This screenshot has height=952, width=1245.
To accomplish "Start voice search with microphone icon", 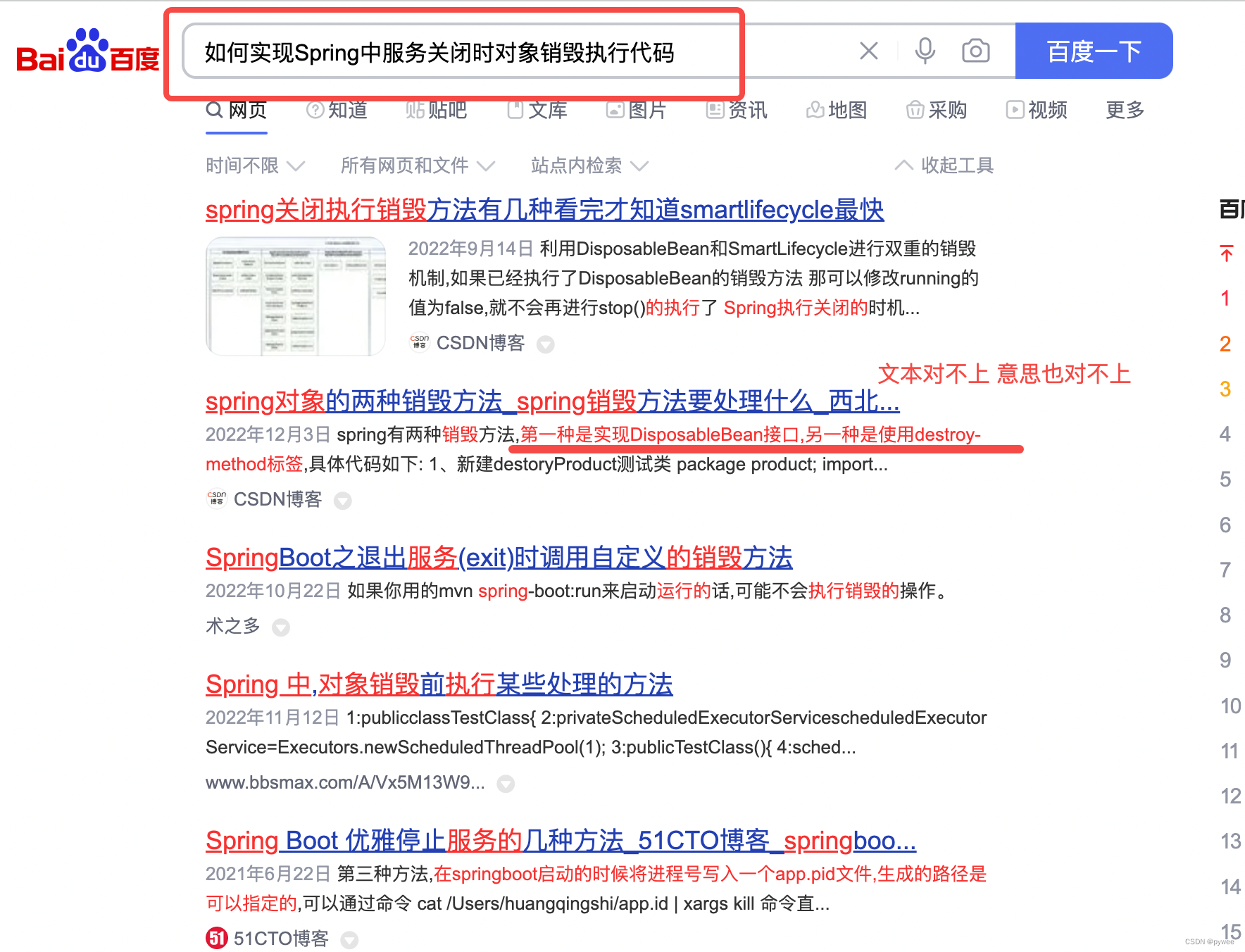I will (925, 51).
